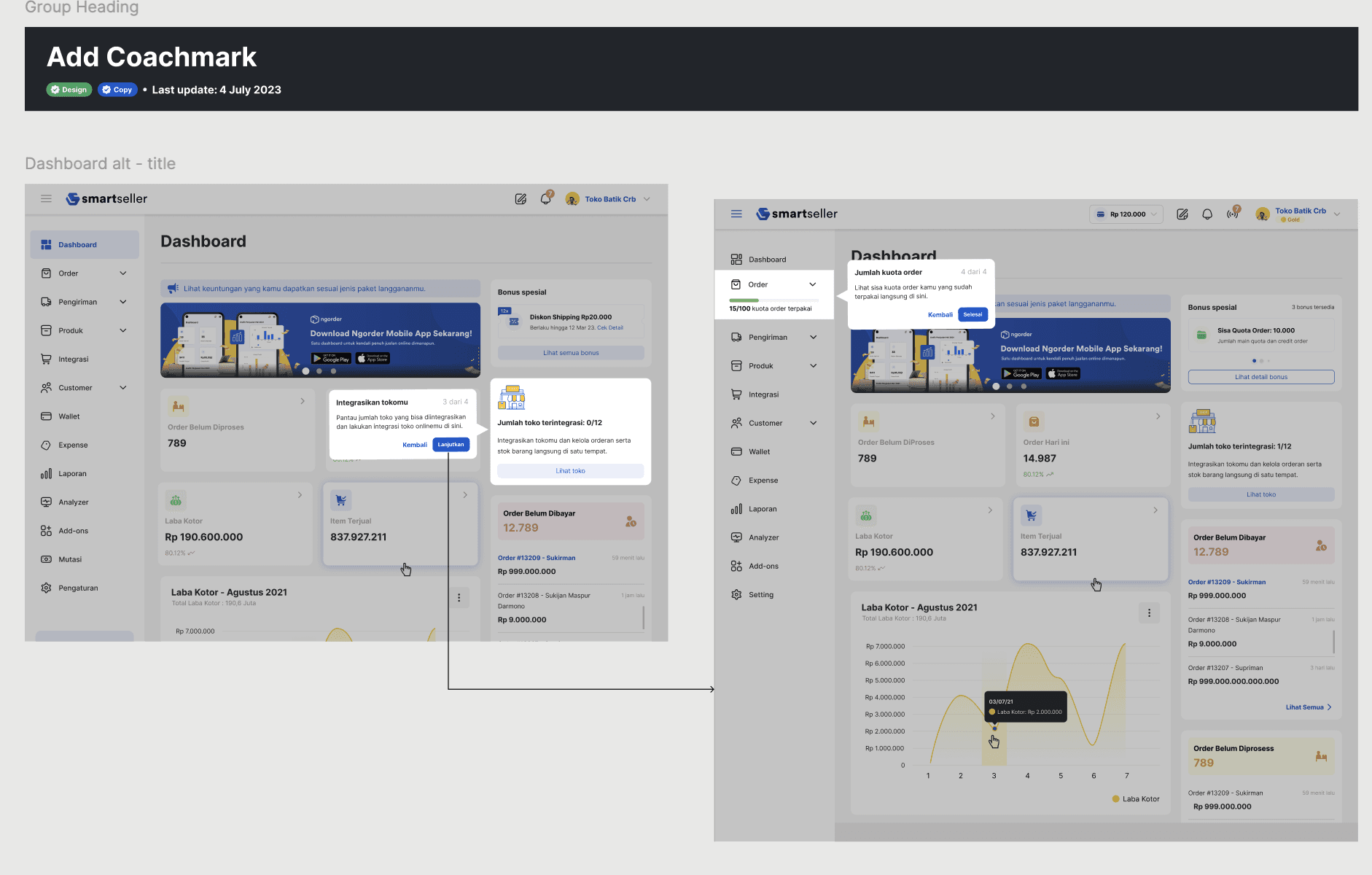
Task: Click smartseller logo in left dashboard
Action: click(x=106, y=198)
